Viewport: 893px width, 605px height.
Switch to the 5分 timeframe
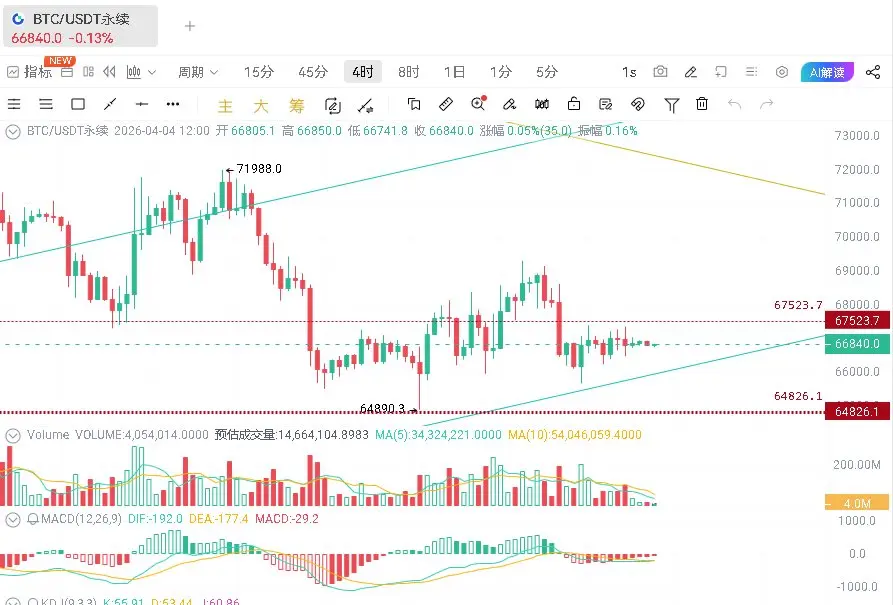547,72
